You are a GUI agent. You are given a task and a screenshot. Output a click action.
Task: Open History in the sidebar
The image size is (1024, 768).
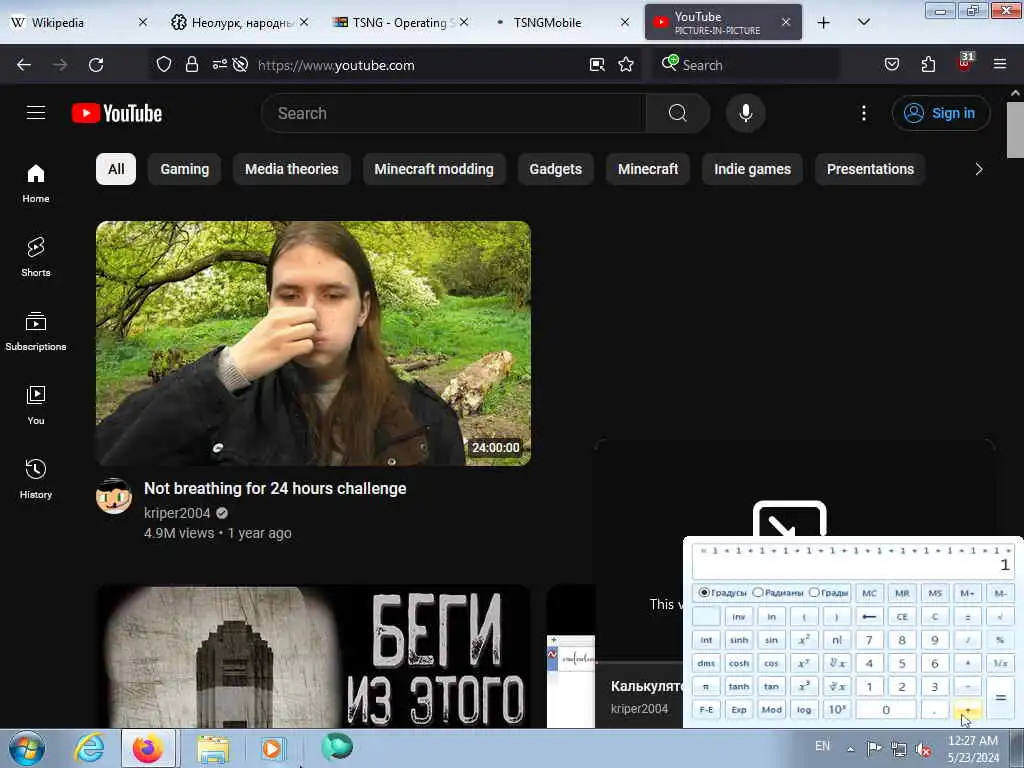pyautogui.click(x=36, y=479)
